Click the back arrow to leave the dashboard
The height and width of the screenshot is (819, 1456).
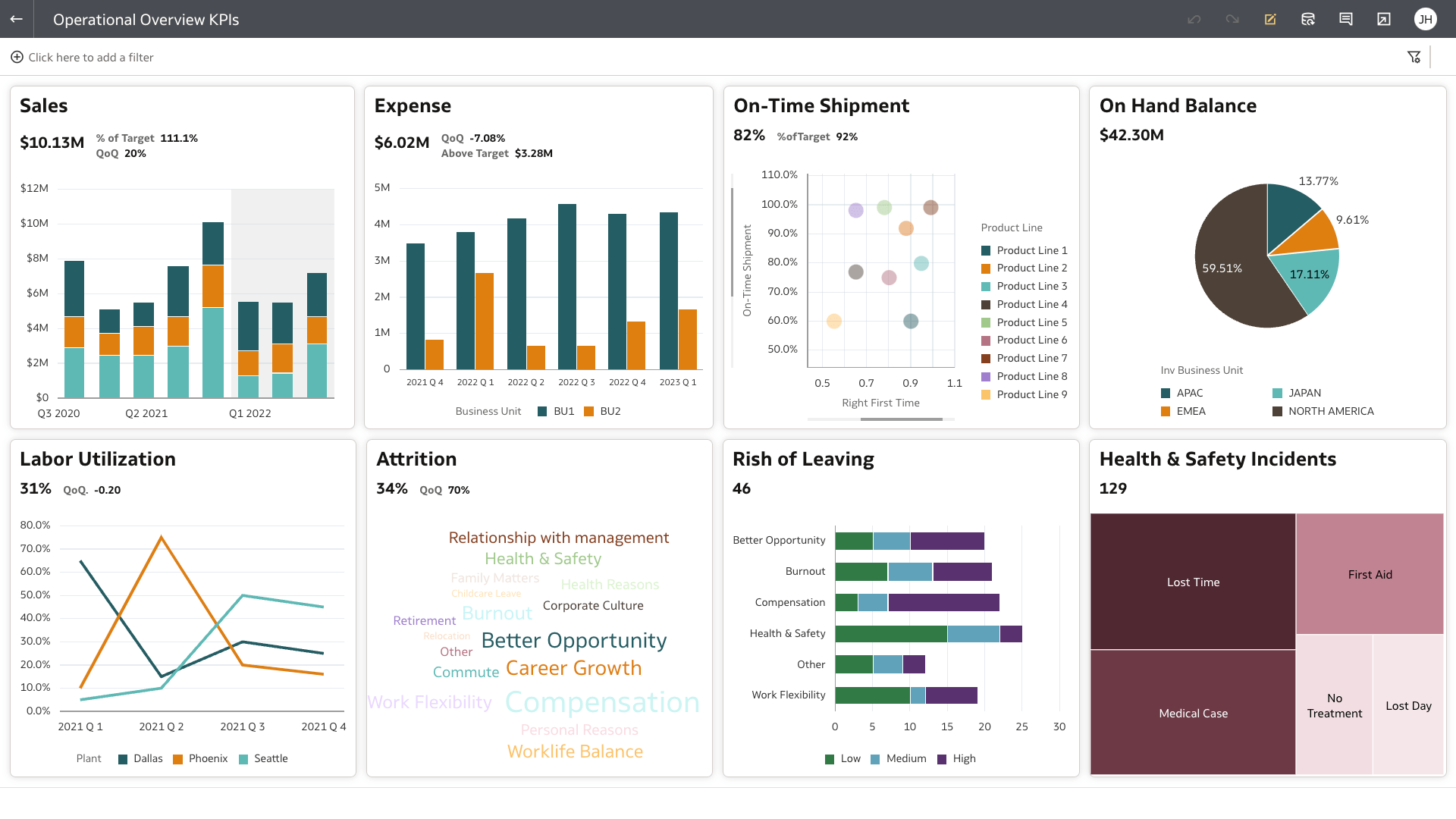tap(16, 19)
